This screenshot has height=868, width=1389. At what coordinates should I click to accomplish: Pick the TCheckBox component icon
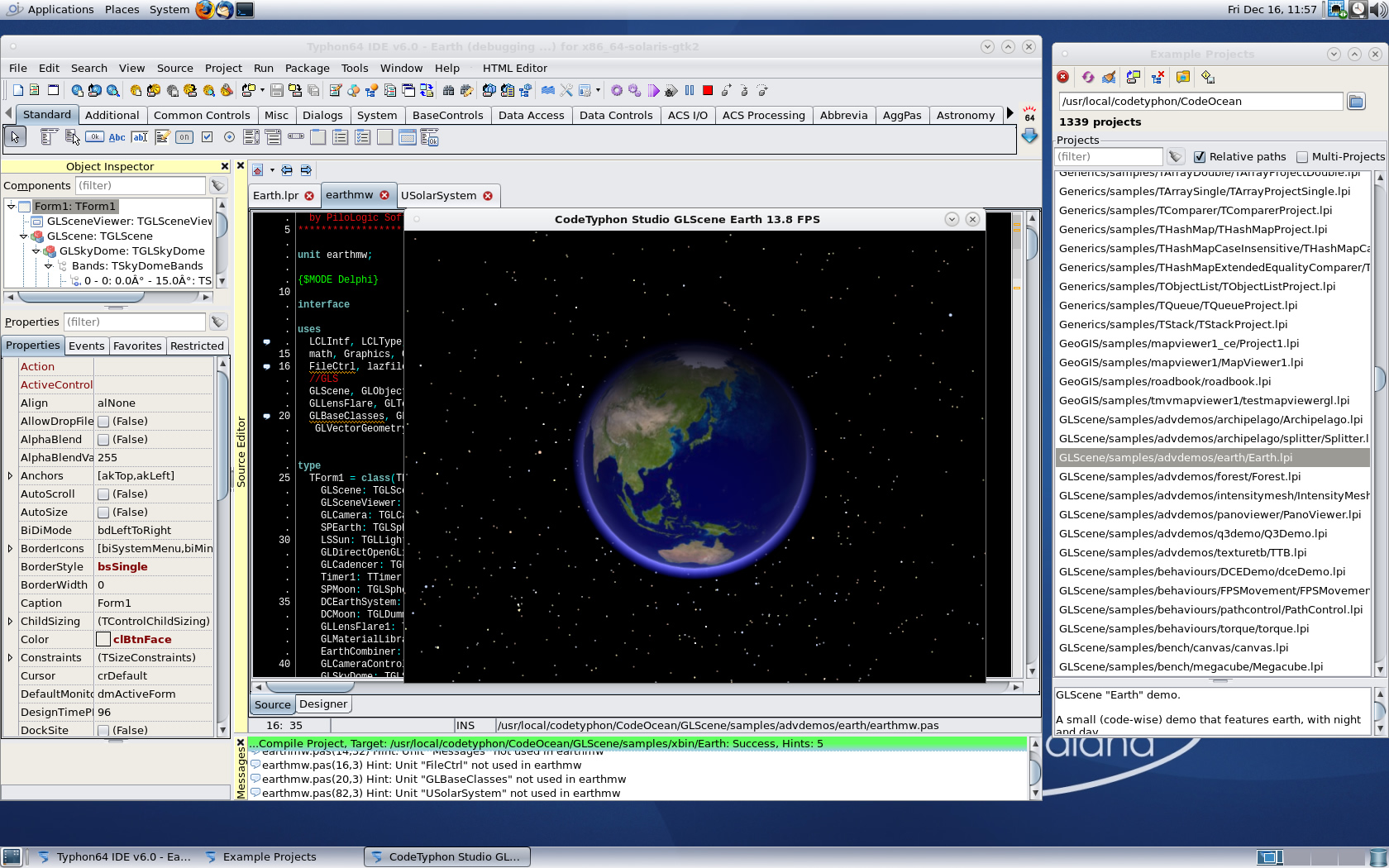(207, 137)
